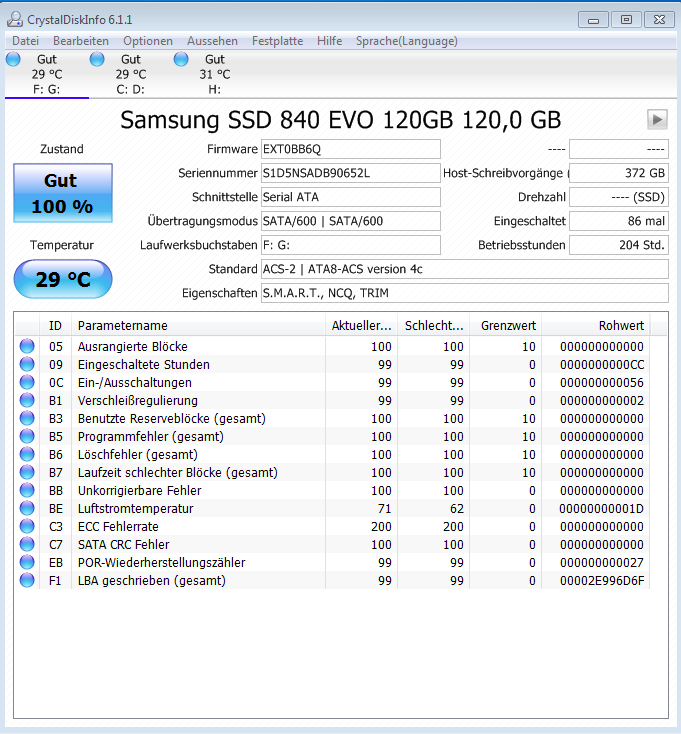Select the ECC Fehlerrate parameter name
Image resolution: width=681 pixels, height=734 pixels.
click(118, 527)
